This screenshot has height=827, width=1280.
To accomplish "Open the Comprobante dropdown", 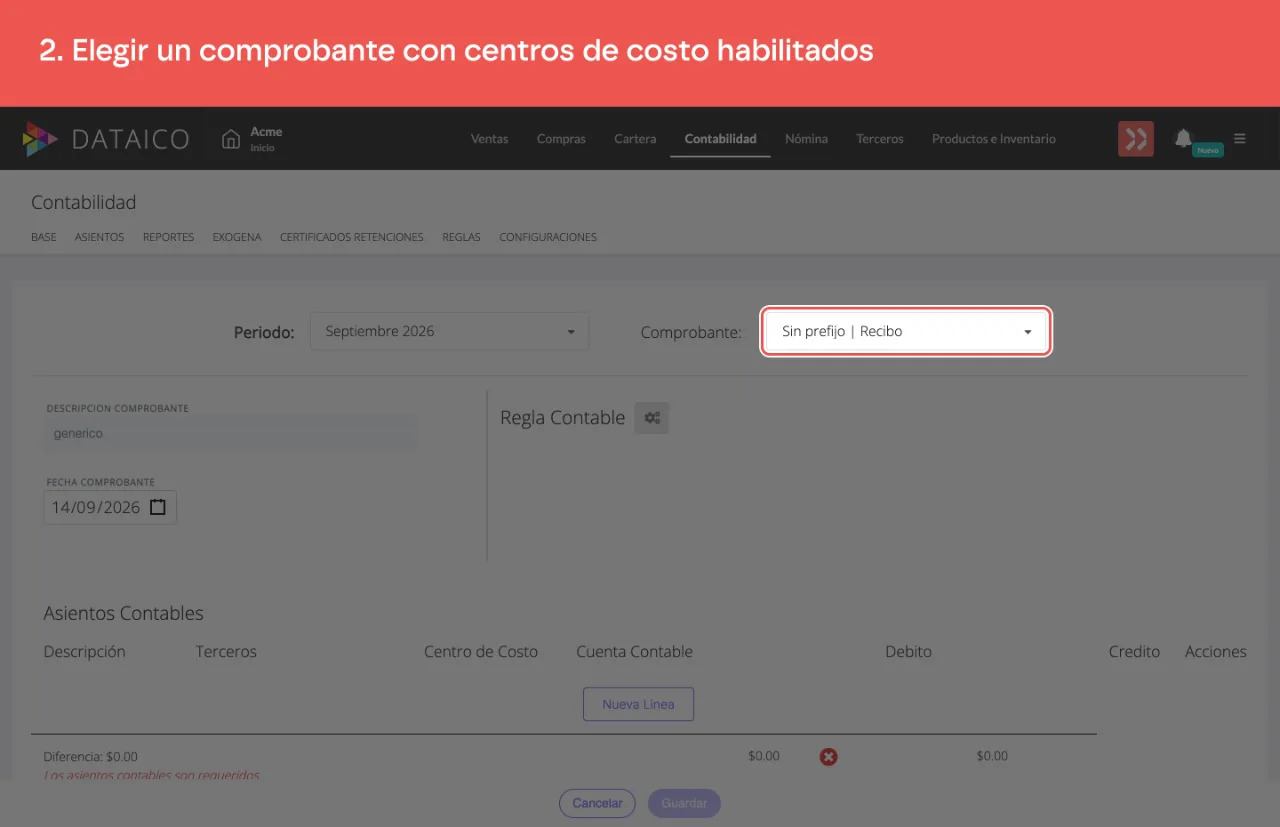I will pyautogui.click(x=906, y=331).
